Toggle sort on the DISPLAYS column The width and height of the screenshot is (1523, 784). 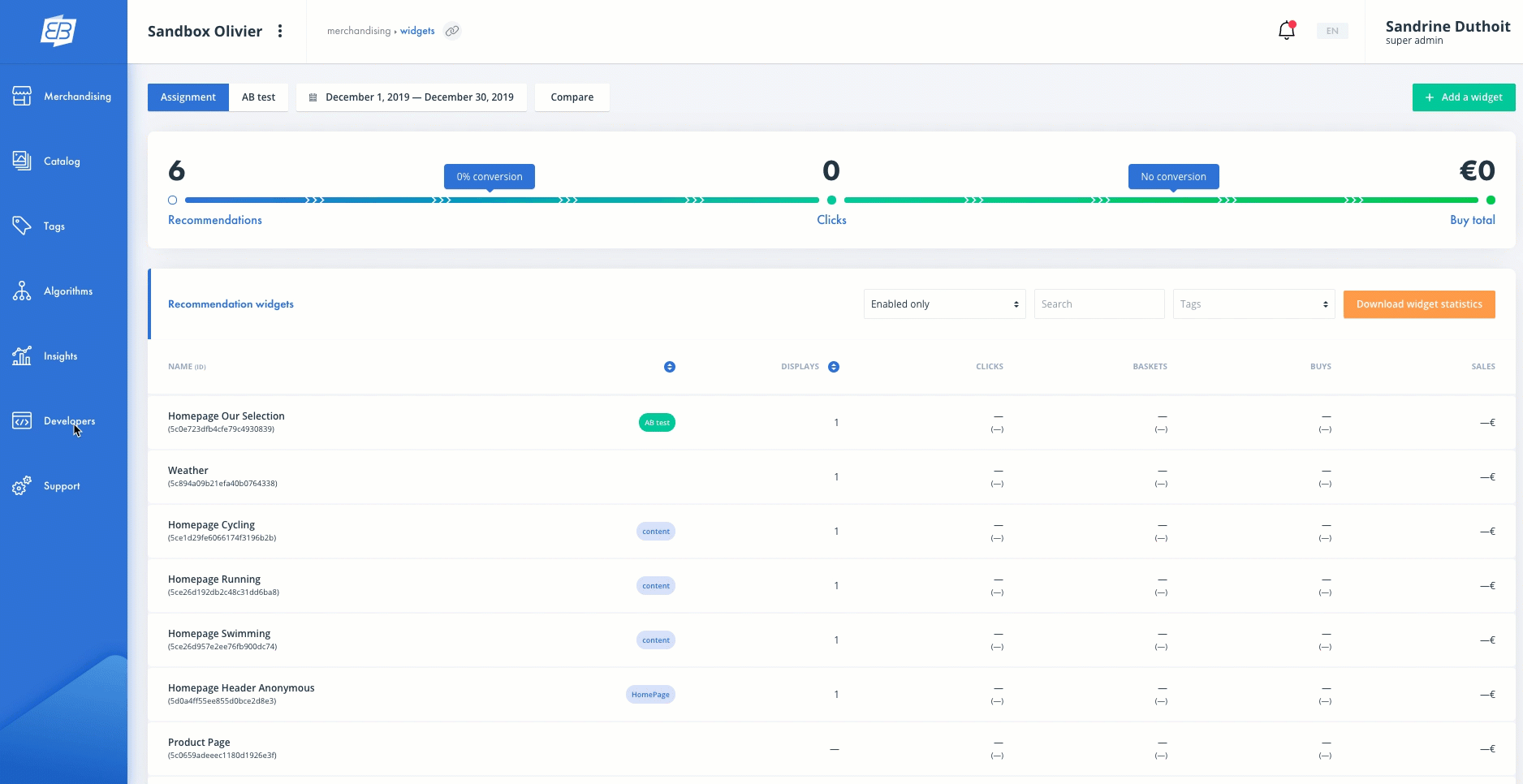(834, 367)
